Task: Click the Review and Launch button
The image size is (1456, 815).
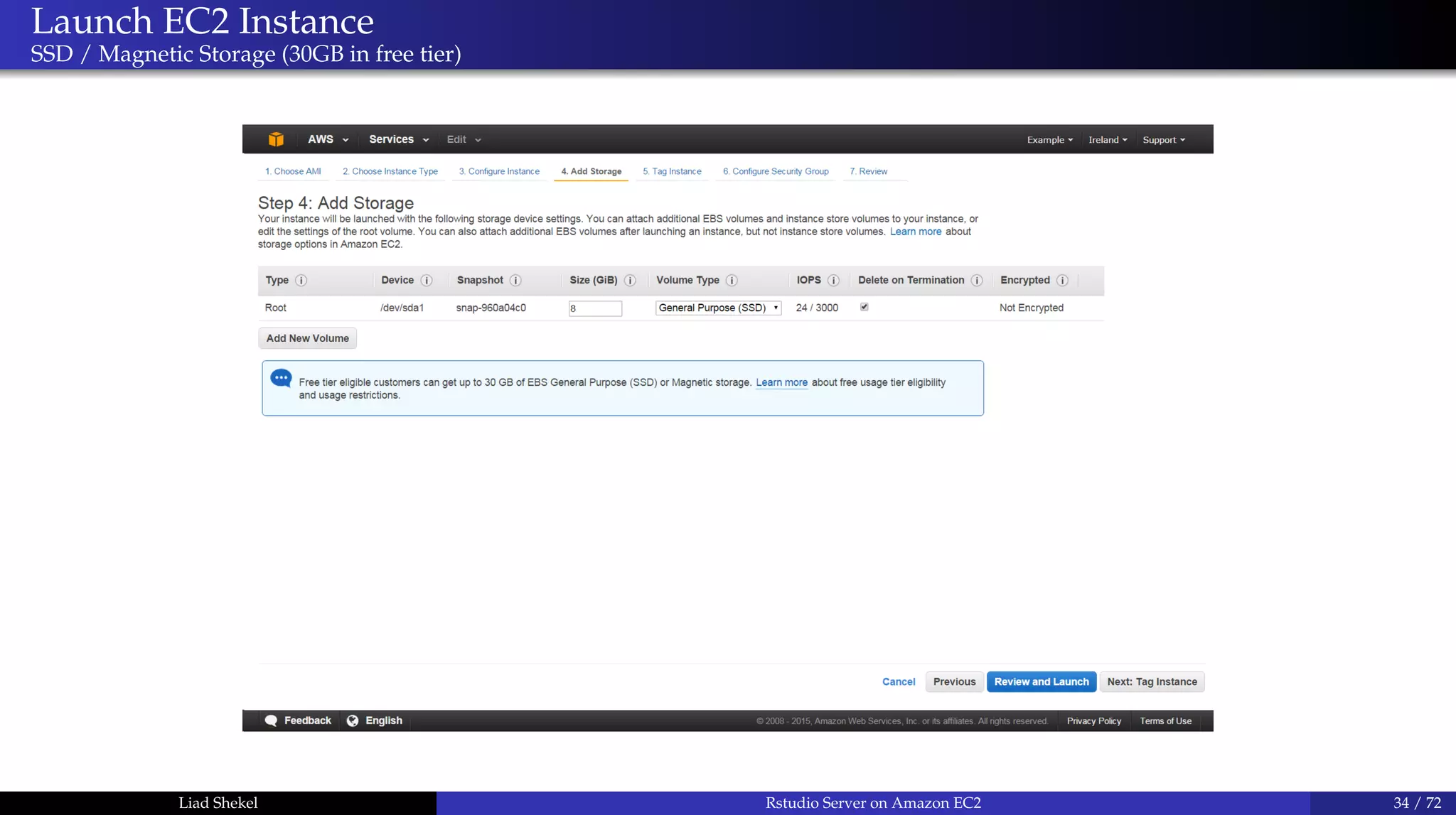Action: click(1042, 681)
